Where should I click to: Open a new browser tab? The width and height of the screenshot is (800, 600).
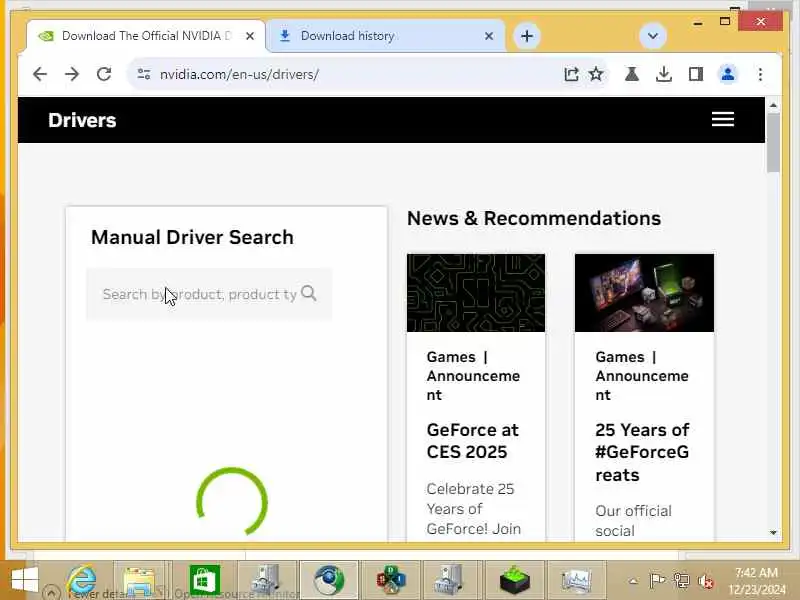(527, 36)
